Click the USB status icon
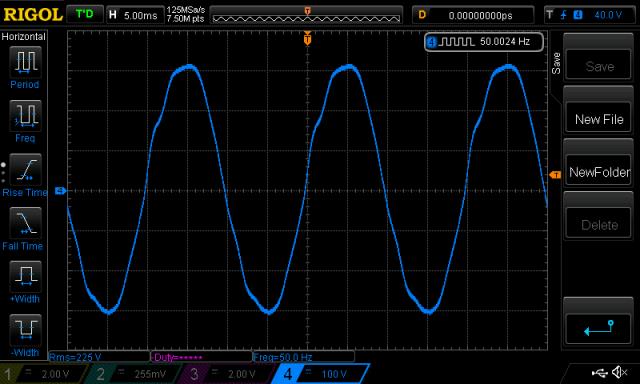 pyautogui.click(x=599, y=373)
